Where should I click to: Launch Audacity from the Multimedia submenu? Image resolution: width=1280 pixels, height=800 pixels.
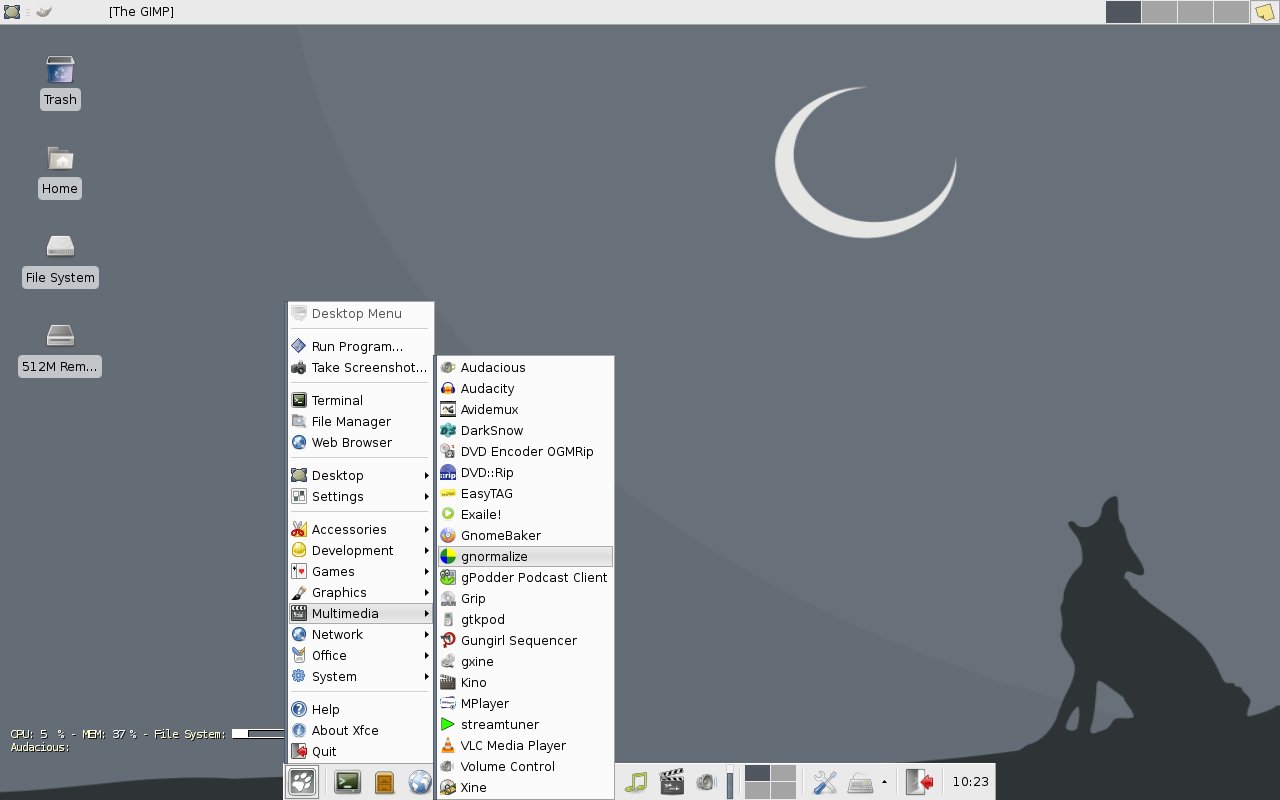coord(525,388)
